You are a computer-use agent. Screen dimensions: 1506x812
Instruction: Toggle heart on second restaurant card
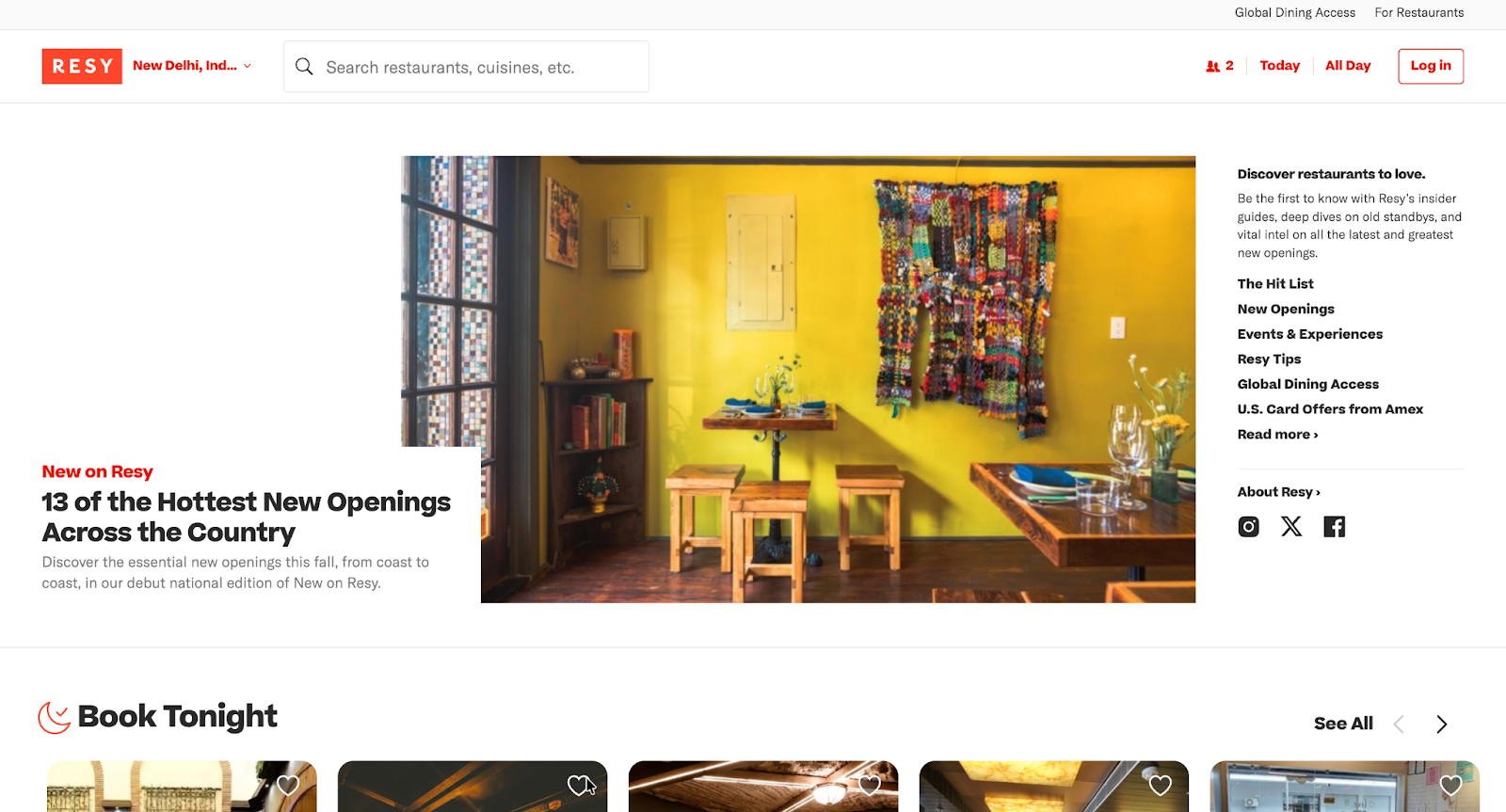click(579, 785)
